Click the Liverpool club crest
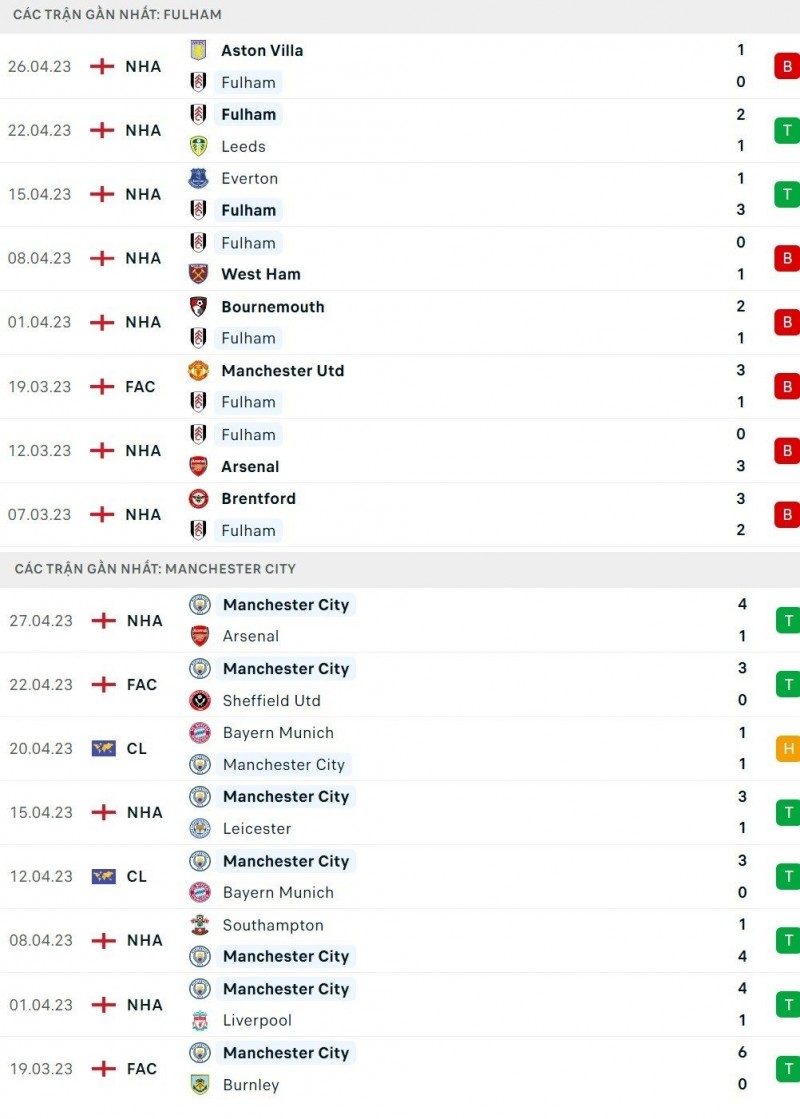Viewport: 800px width, 1119px height. (x=200, y=1020)
